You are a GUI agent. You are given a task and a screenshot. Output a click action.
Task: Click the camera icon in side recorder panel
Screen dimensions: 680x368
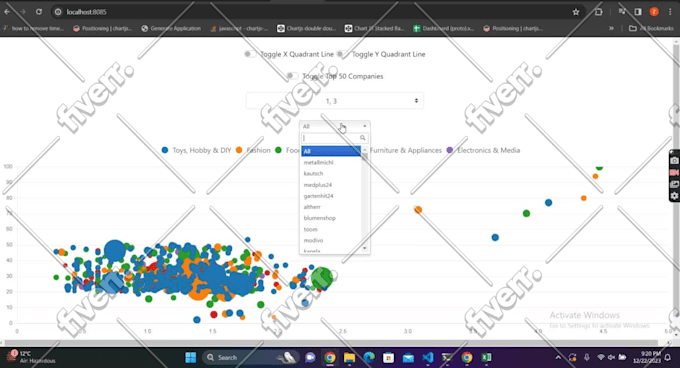pos(674,161)
